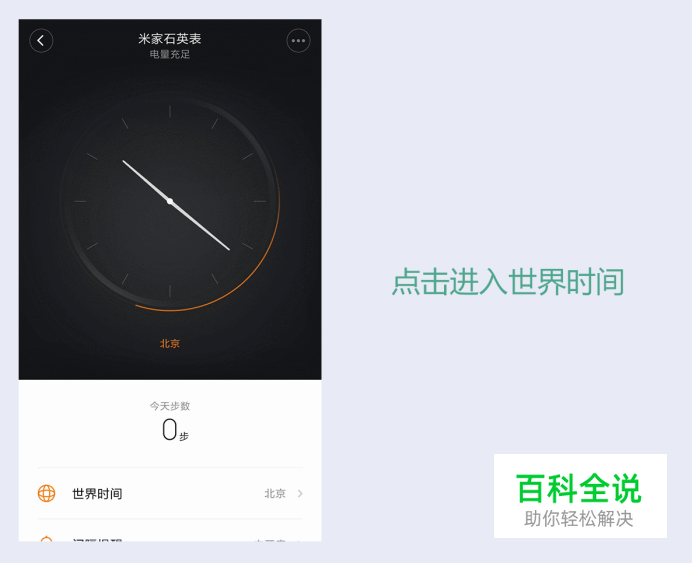Tap the orange globe world time icon

tap(46, 493)
